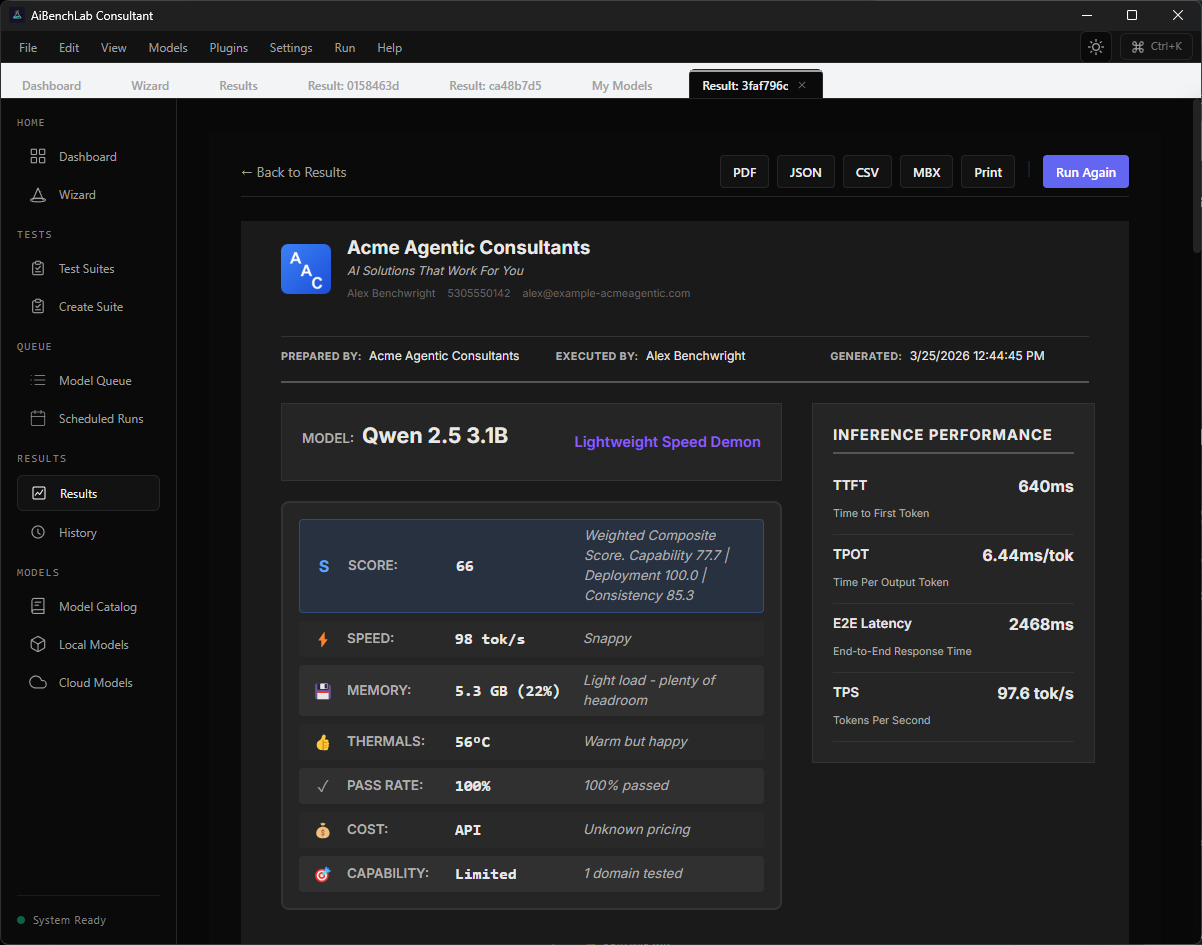The width and height of the screenshot is (1202, 945).
Task: Click the Print button
Action: (988, 172)
